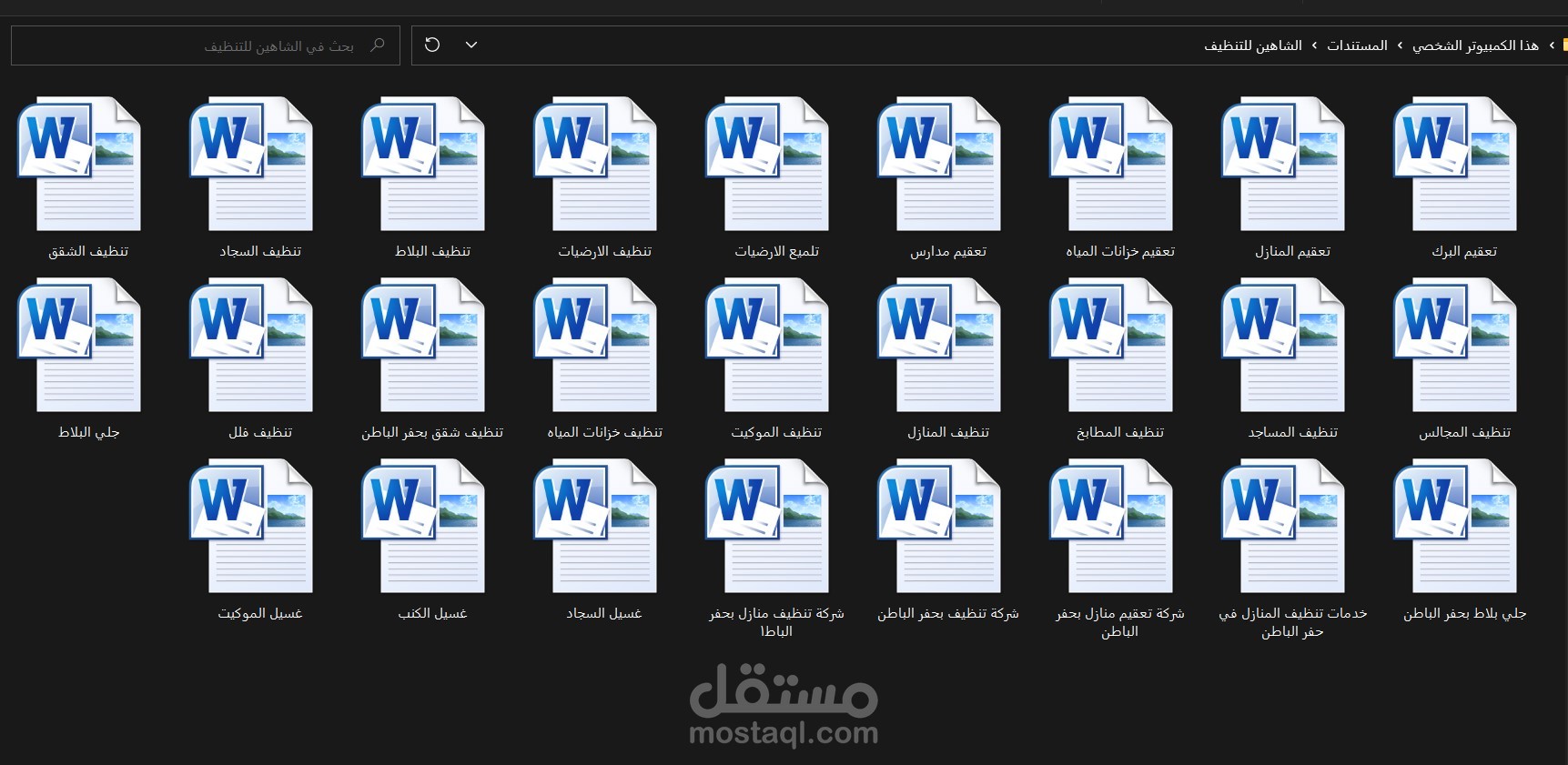The height and width of the screenshot is (765, 1568).
Task: Go to هذا الكمبيوتر الشخصي in the breadcrumb
Action: click(1475, 45)
